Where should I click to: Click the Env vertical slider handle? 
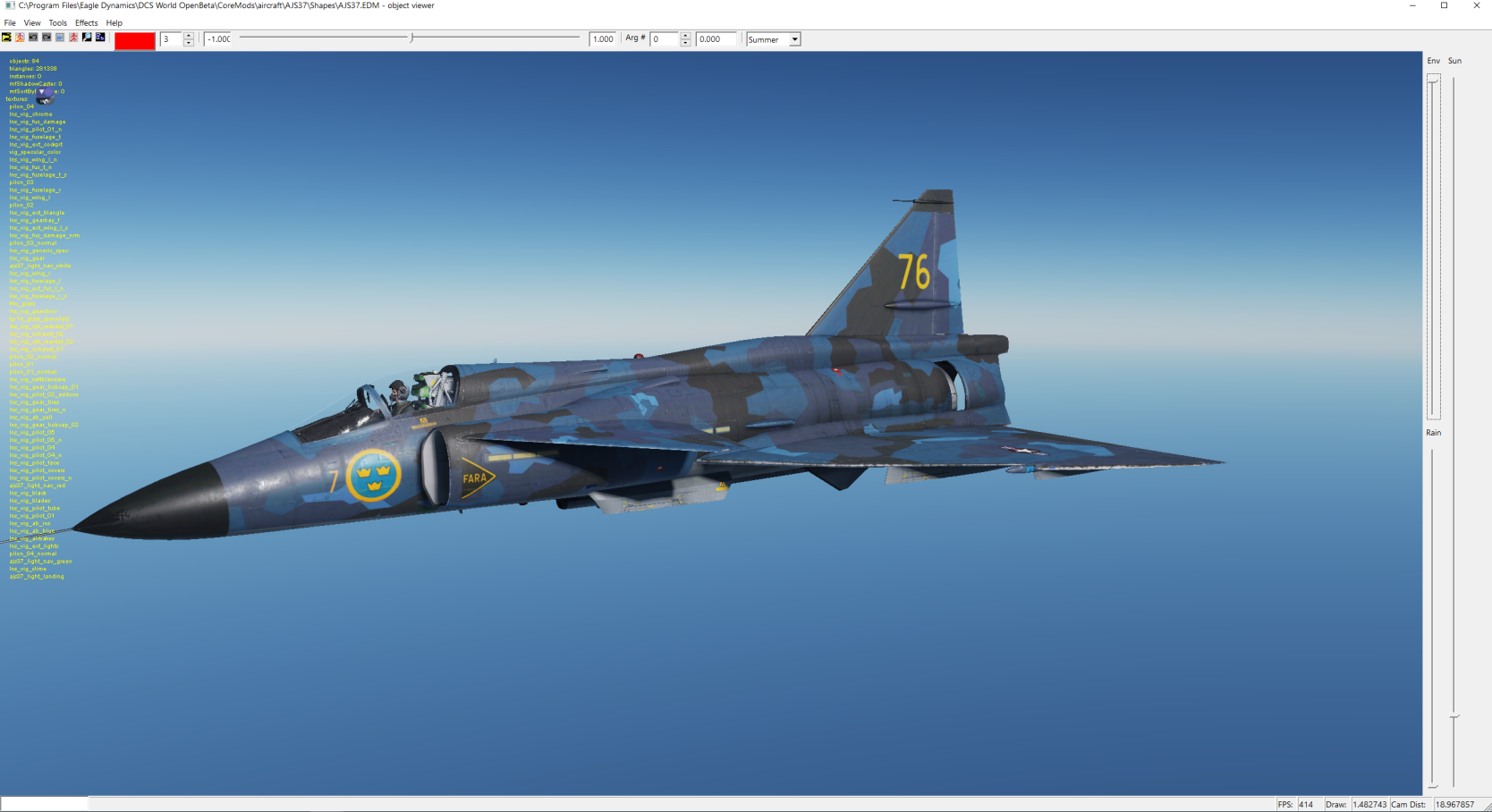point(1433,80)
